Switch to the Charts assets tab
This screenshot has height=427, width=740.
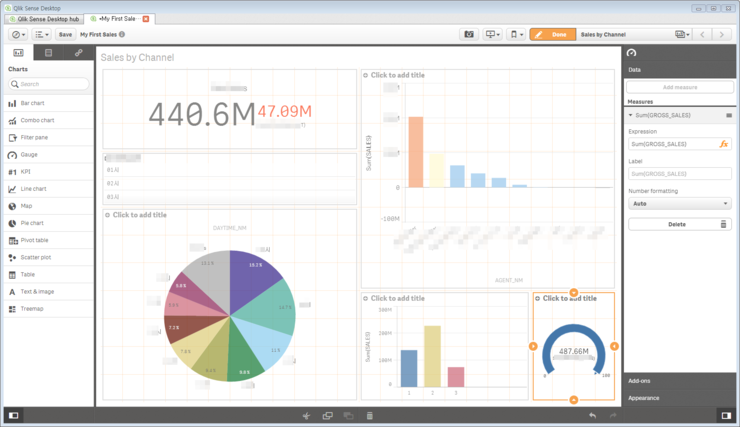(18, 52)
